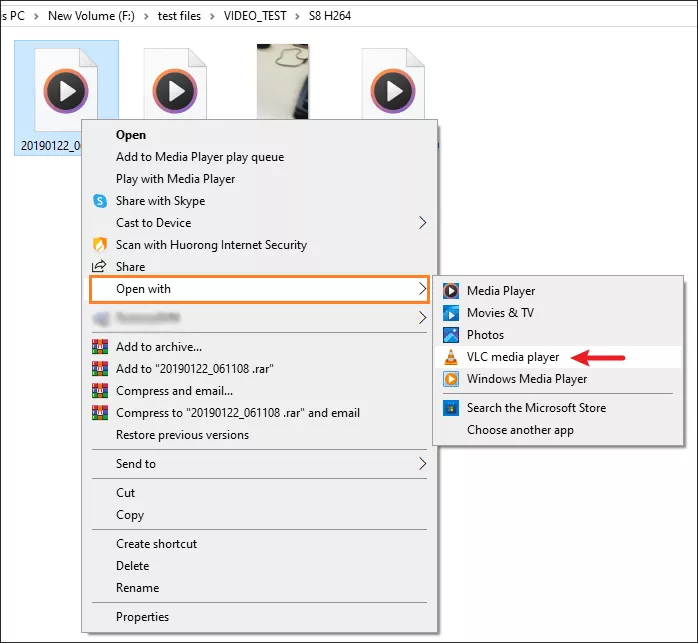
Task: Click the Skype icon in context menu
Action: (100, 201)
